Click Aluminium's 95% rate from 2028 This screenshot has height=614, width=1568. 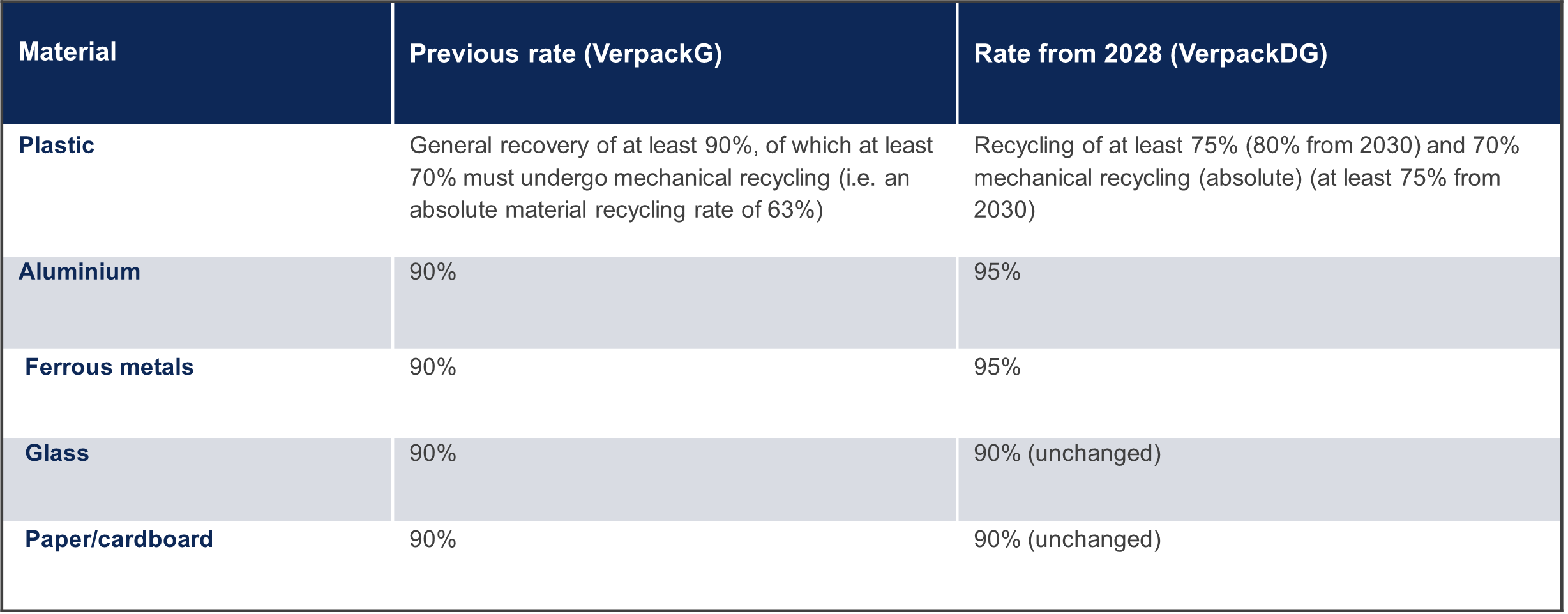[997, 272]
